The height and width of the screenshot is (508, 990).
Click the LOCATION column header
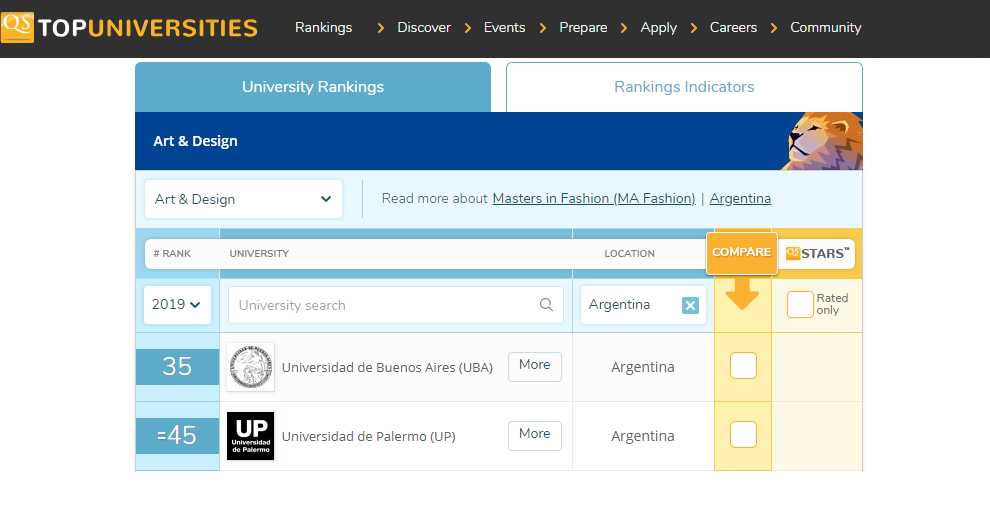(x=629, y=254)
